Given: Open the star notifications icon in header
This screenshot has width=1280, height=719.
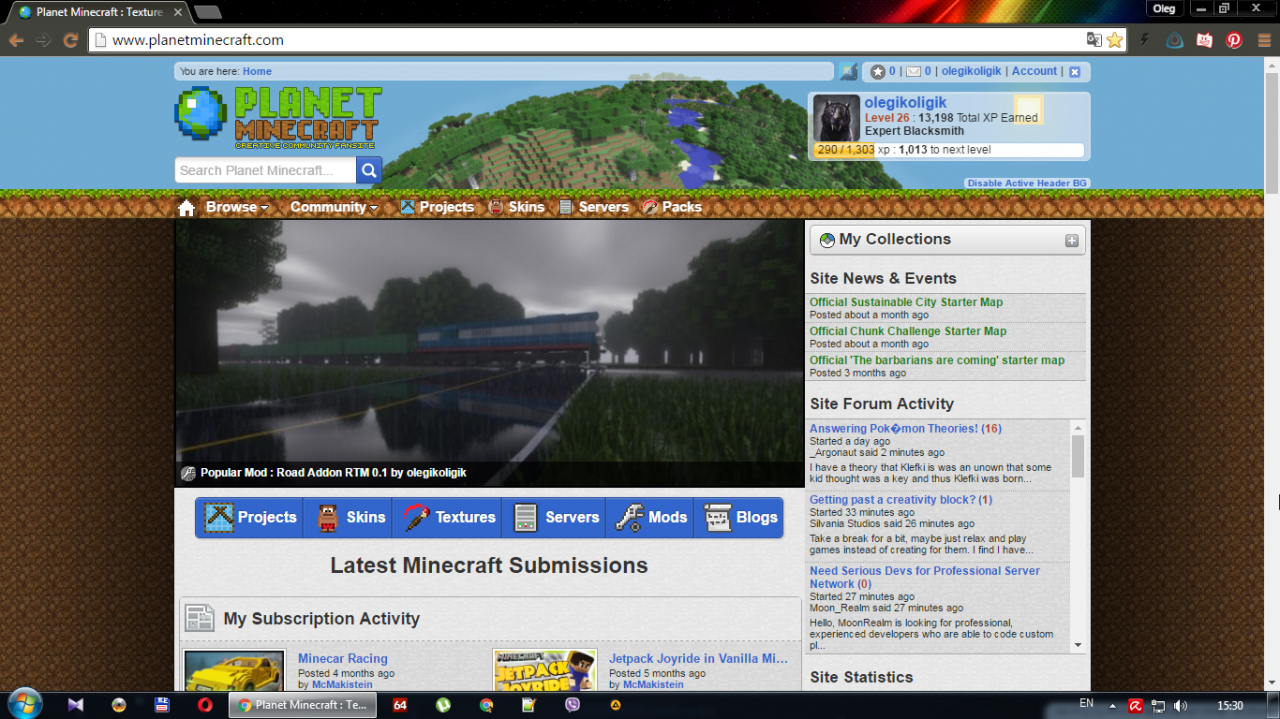Looking at the screenshot, I should click(x=877, y=71).
